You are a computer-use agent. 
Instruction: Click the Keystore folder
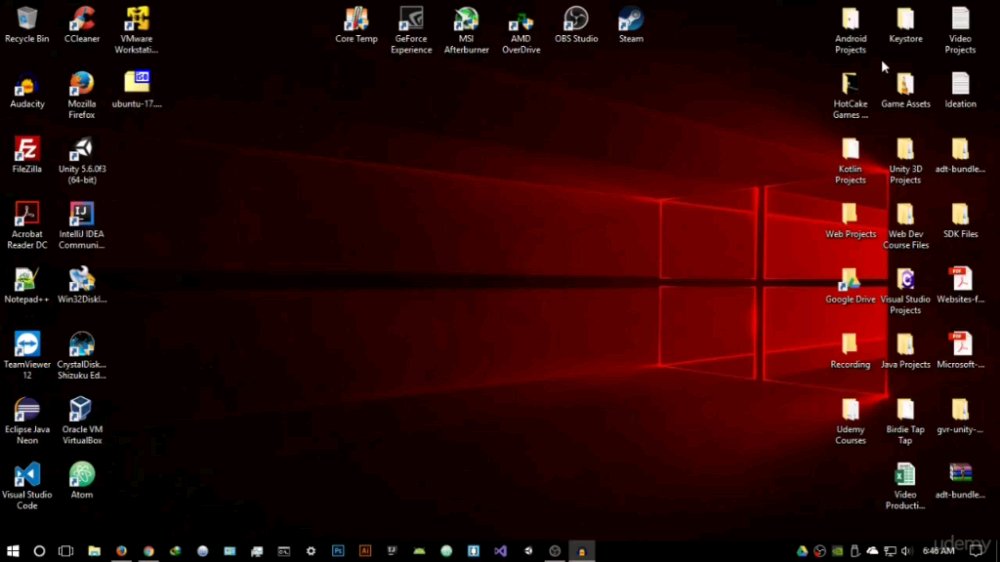coord(906,25)
